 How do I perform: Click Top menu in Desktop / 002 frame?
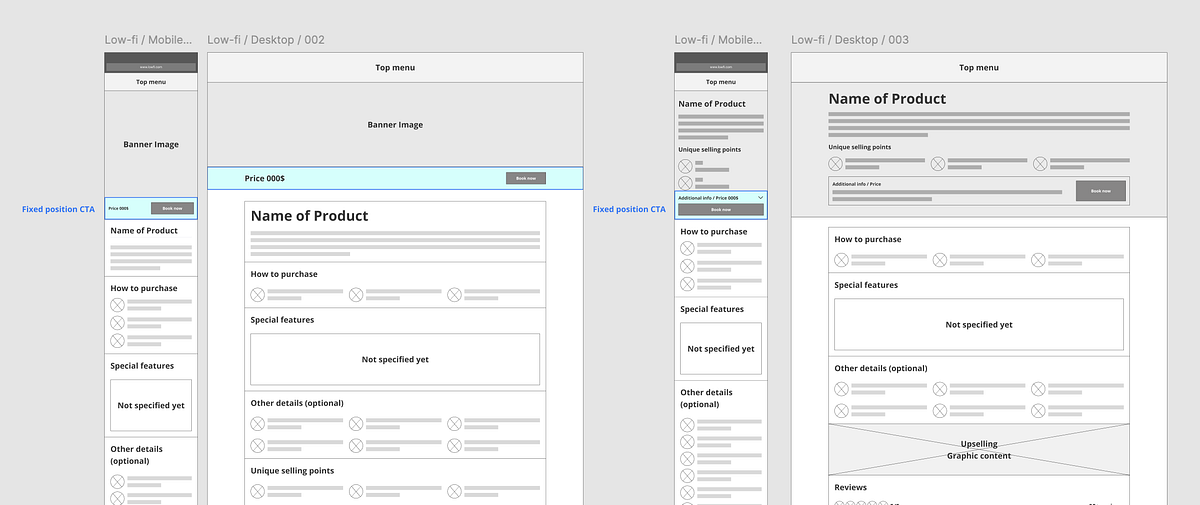point(395,68)
